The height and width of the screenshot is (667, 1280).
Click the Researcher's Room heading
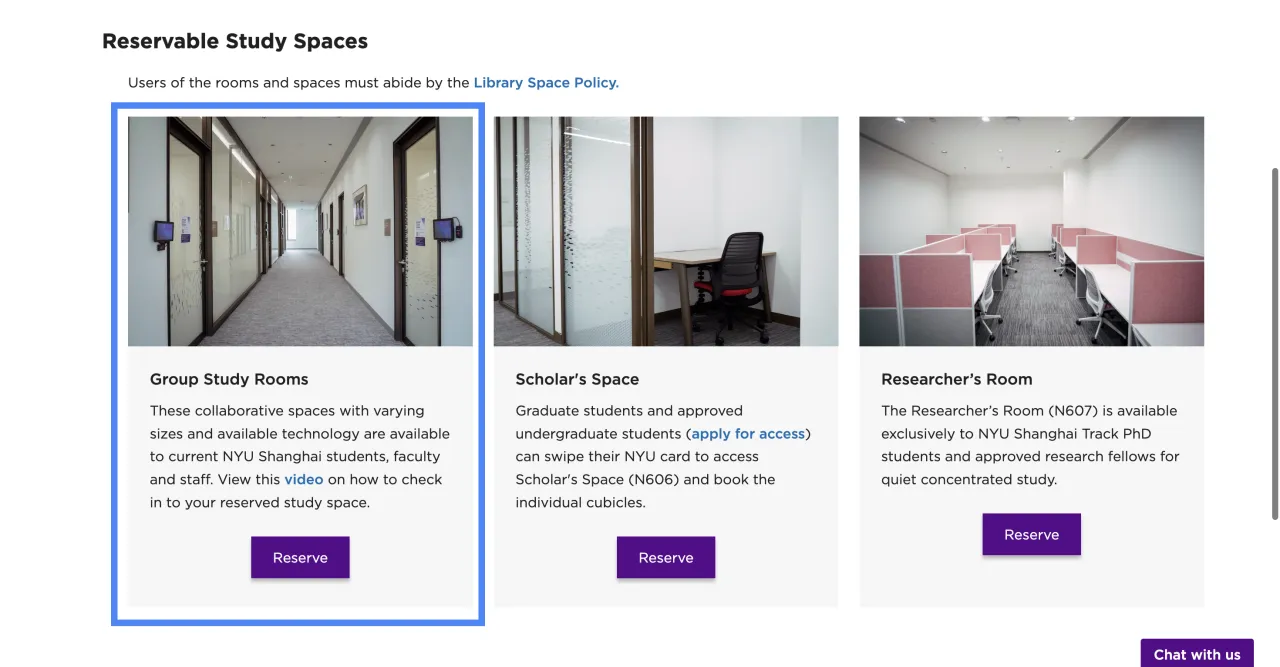coord(956,379)
